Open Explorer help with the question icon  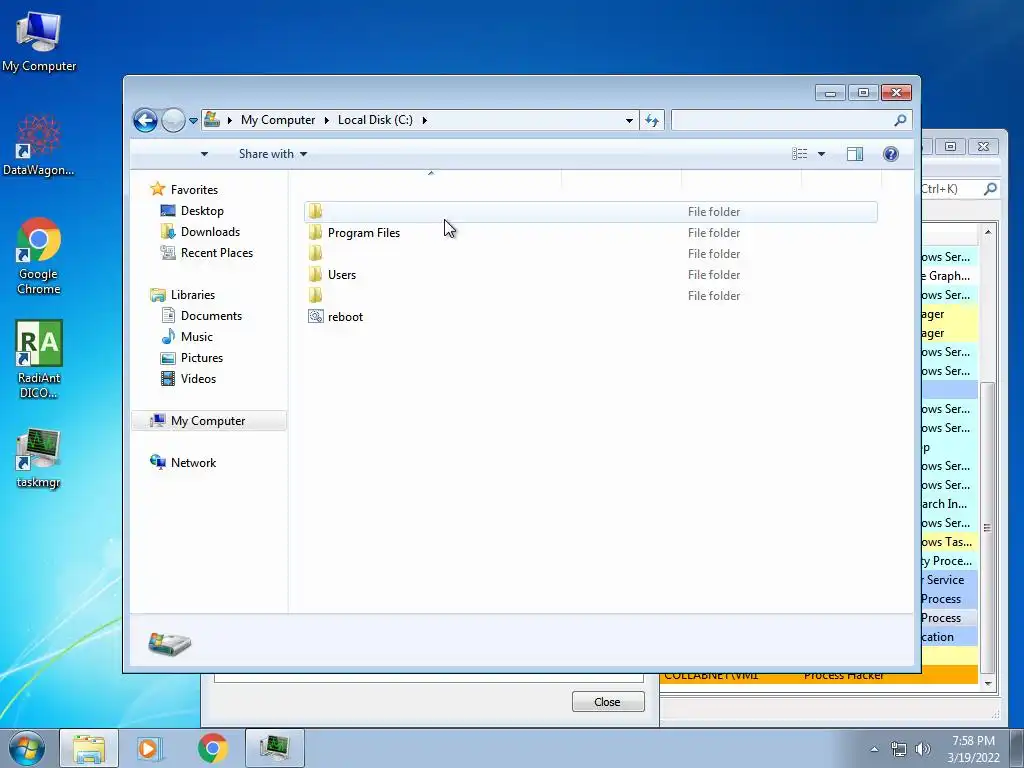[891, 154]
